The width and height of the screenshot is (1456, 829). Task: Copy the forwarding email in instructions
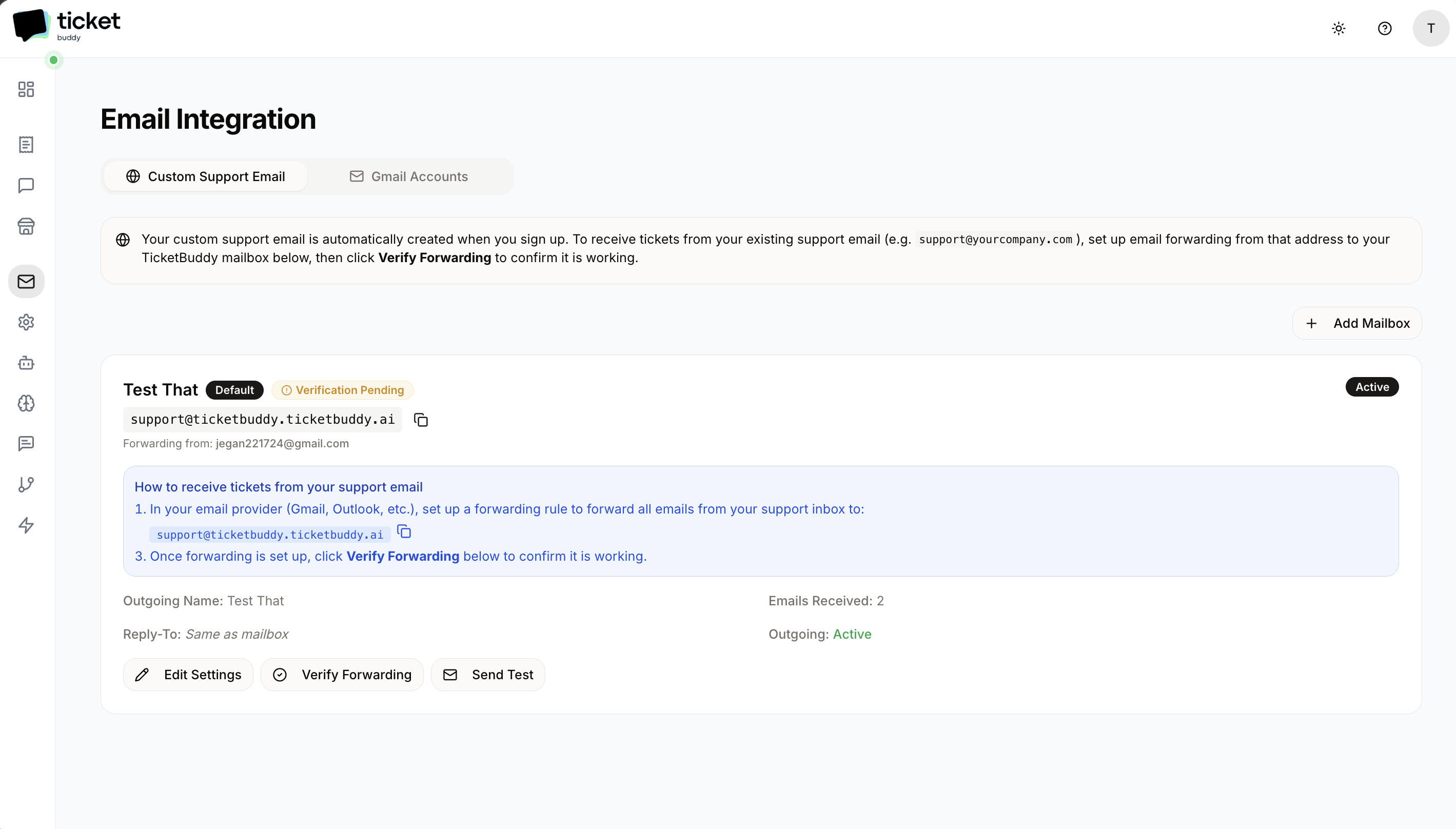(405, 532)
